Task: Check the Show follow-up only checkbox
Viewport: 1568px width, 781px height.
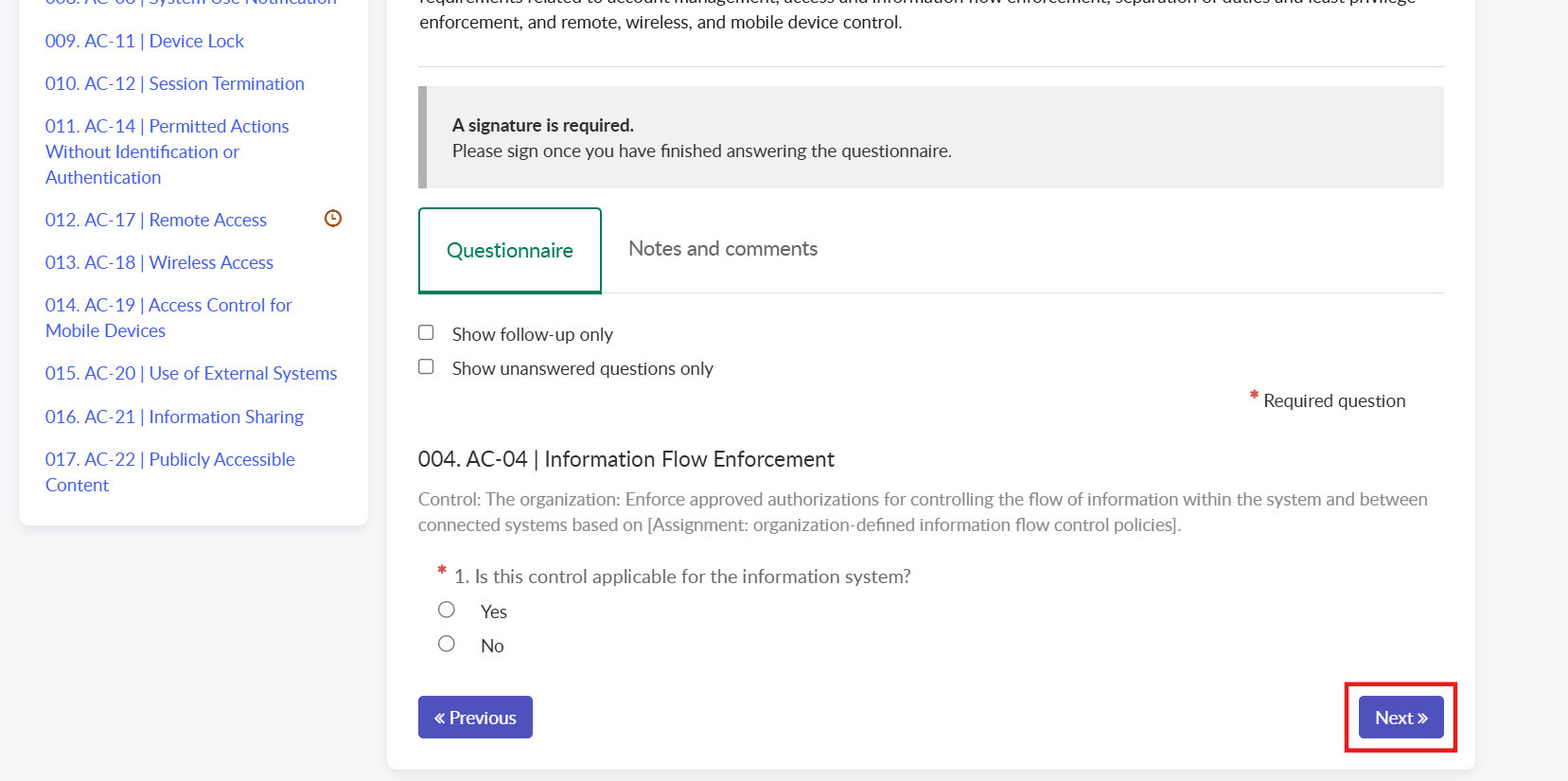Action: [427, 333]
